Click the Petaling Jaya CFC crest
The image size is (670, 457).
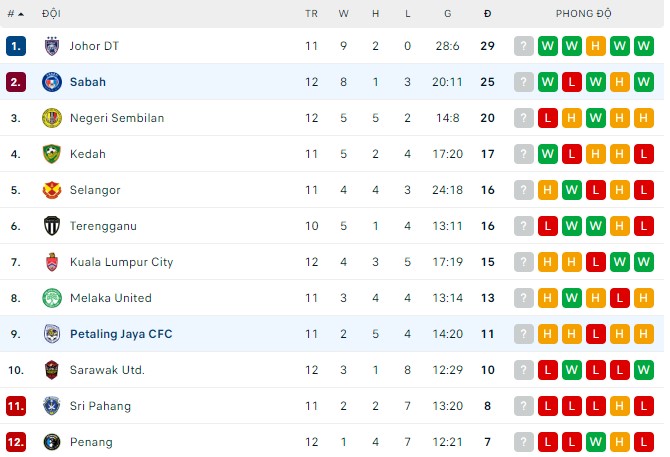coord(52,334)
